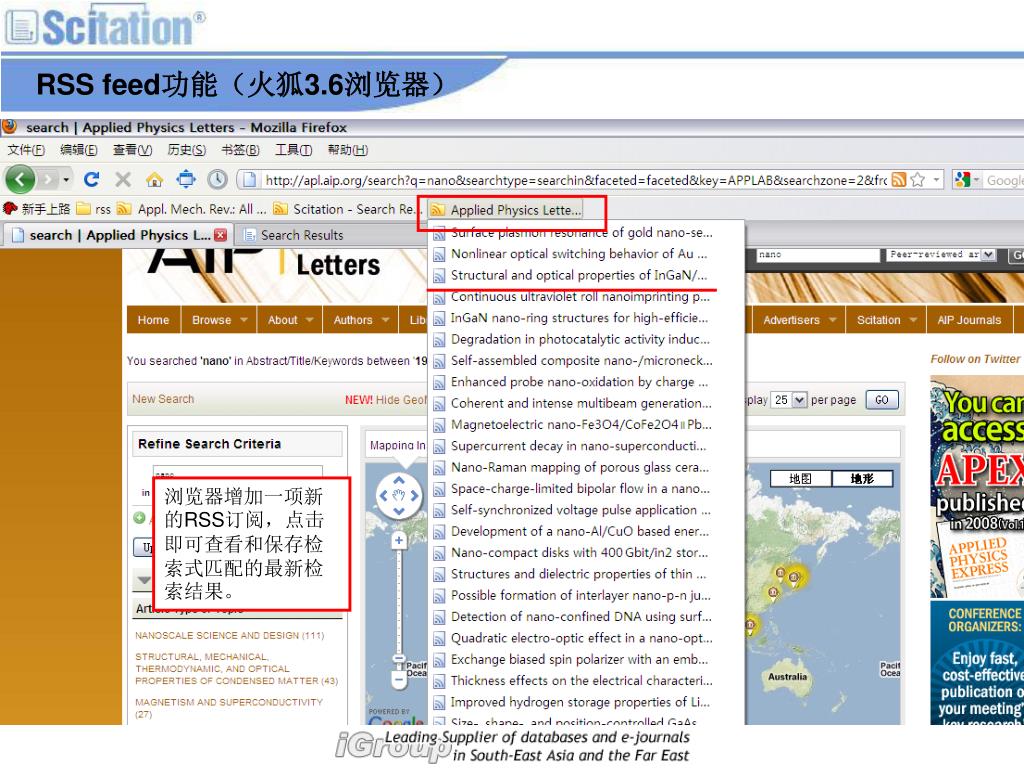
Task: Click the 新手上路 bookmark
Action: (x=37, y=209)
